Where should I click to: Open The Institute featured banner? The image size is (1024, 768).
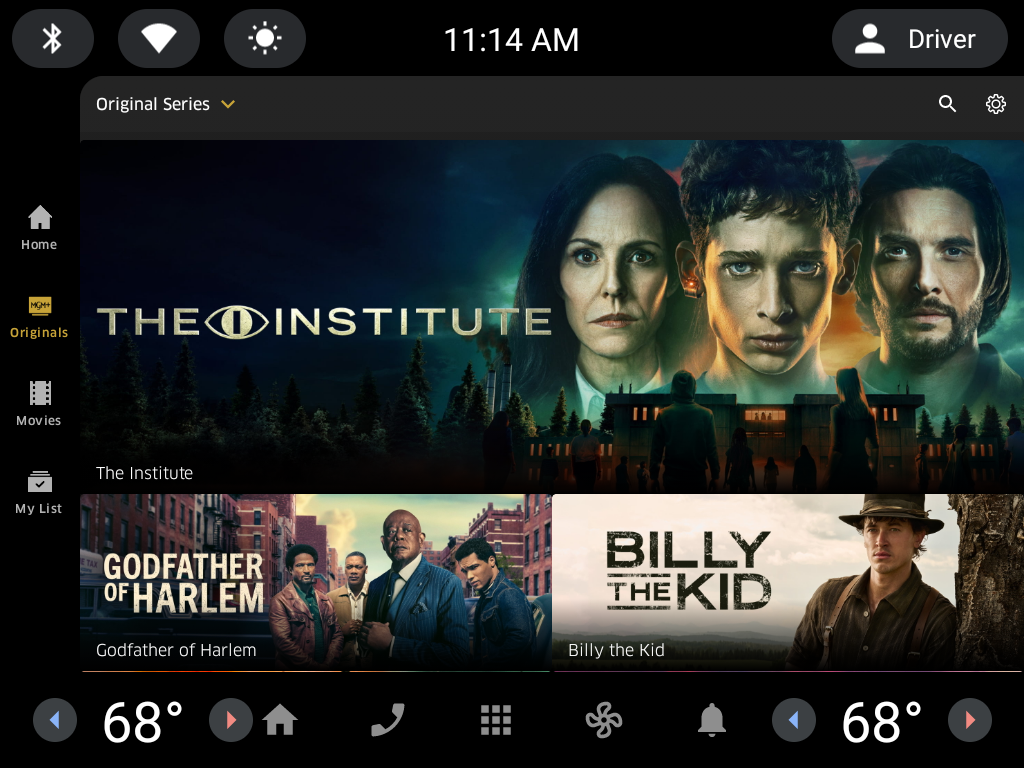(x=552, y=316)
